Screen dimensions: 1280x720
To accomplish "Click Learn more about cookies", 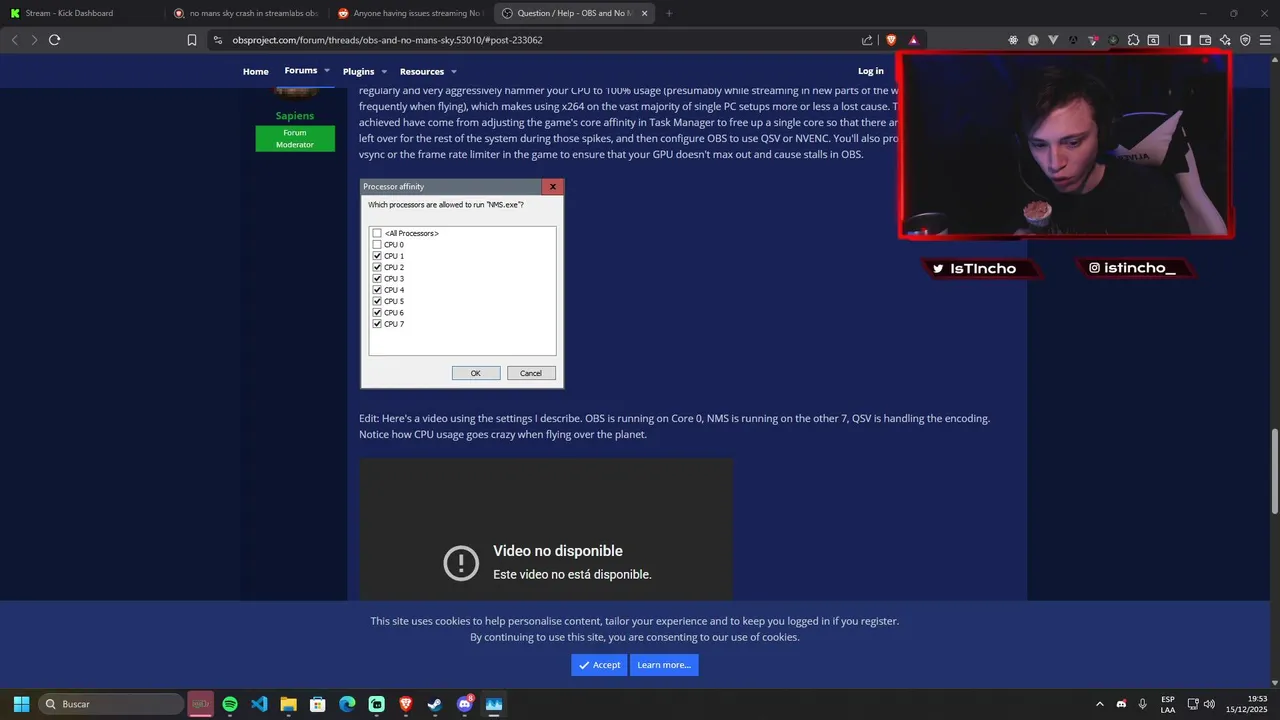I will coord(664,665).
